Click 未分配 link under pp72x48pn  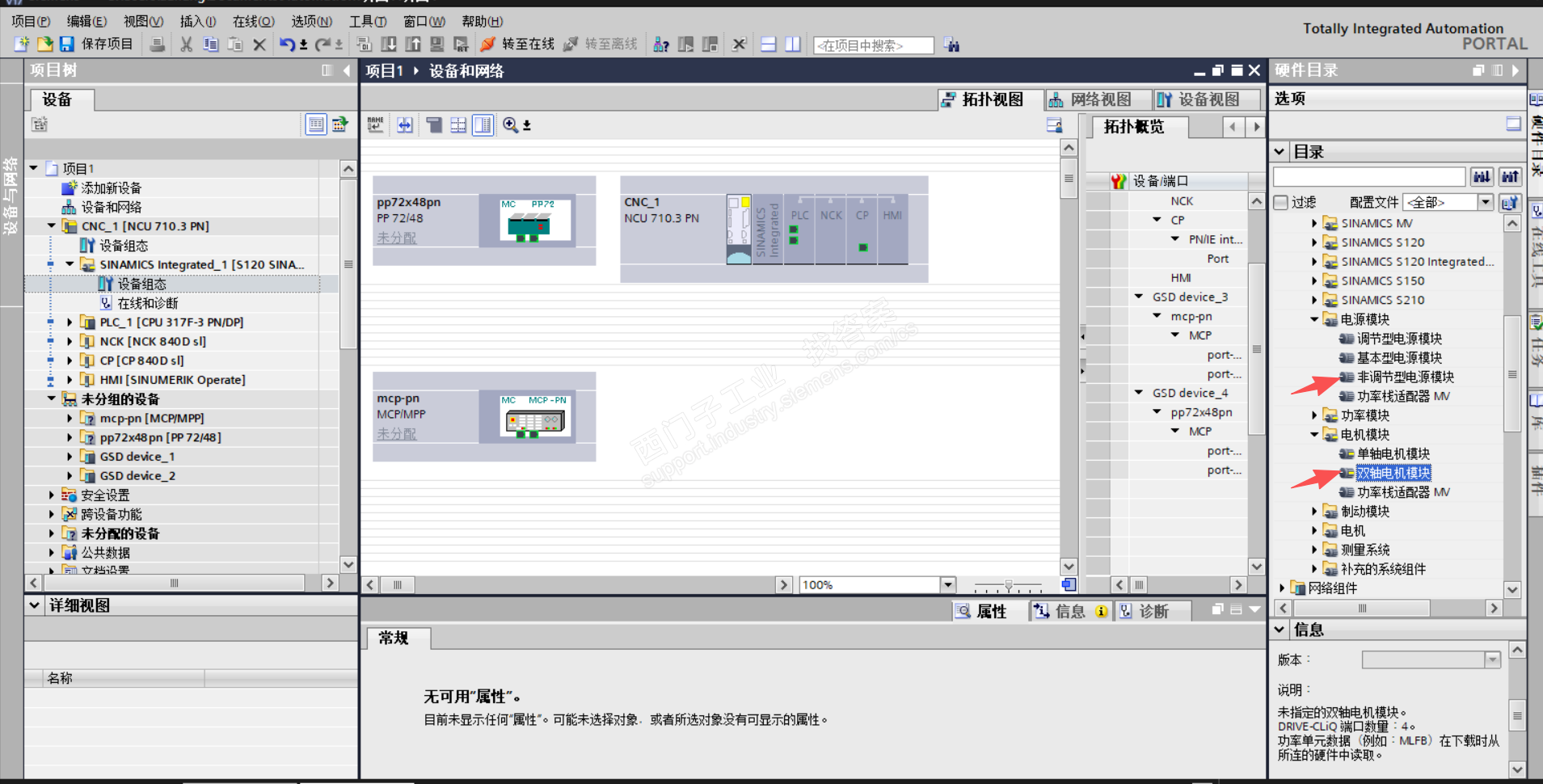(396, 238)
